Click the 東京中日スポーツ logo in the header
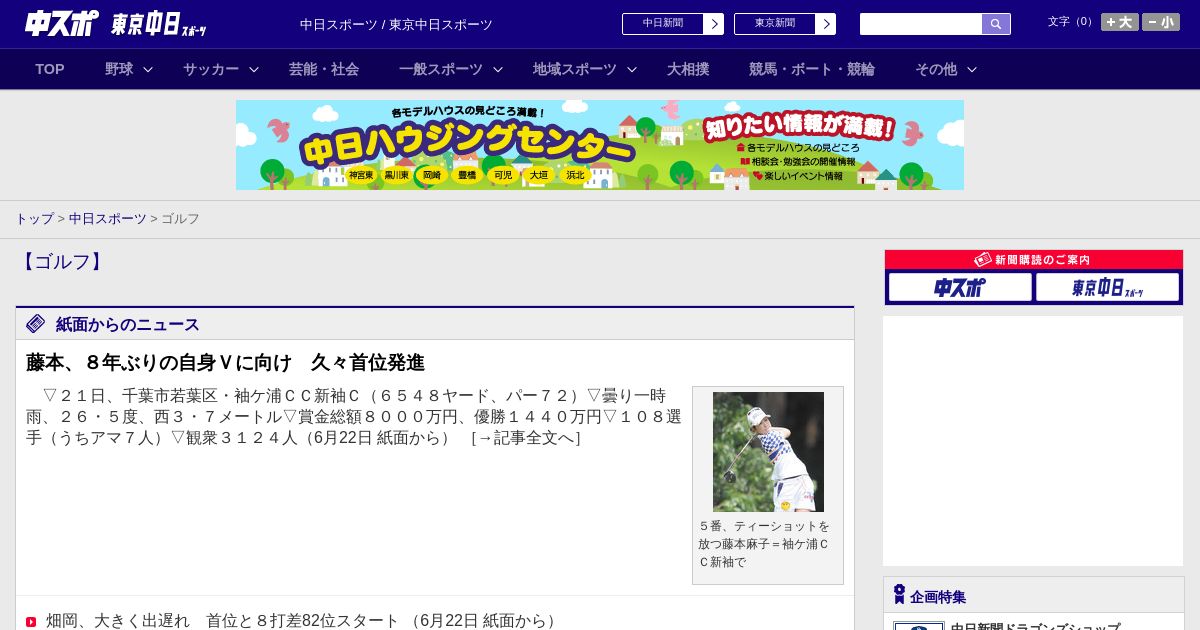This screenshot has height=630, width=1200. pos(158,24)
